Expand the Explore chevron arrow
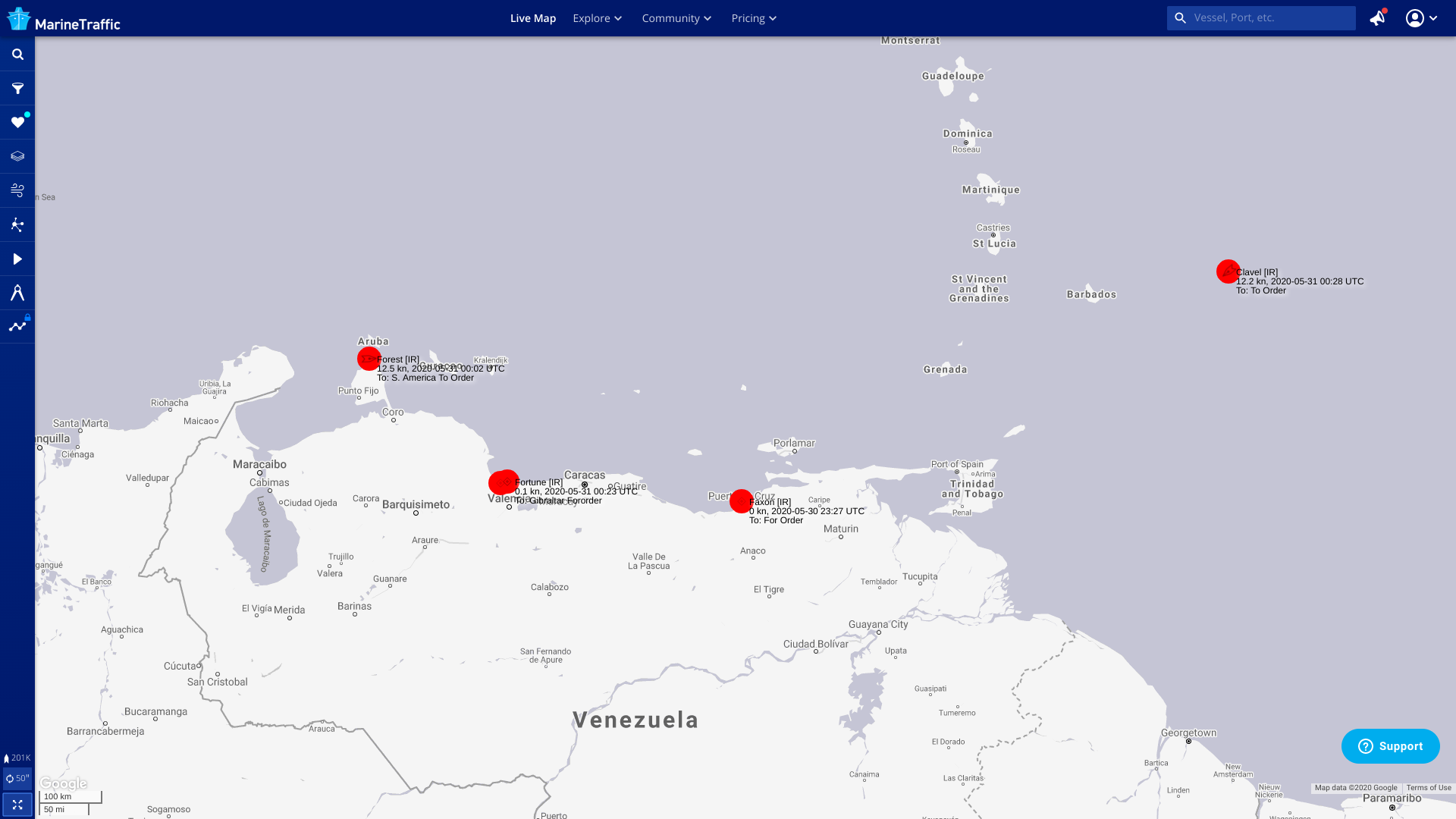Viewport: 1456px width, 819px height. pyautogui.click(x=618, y=18)
